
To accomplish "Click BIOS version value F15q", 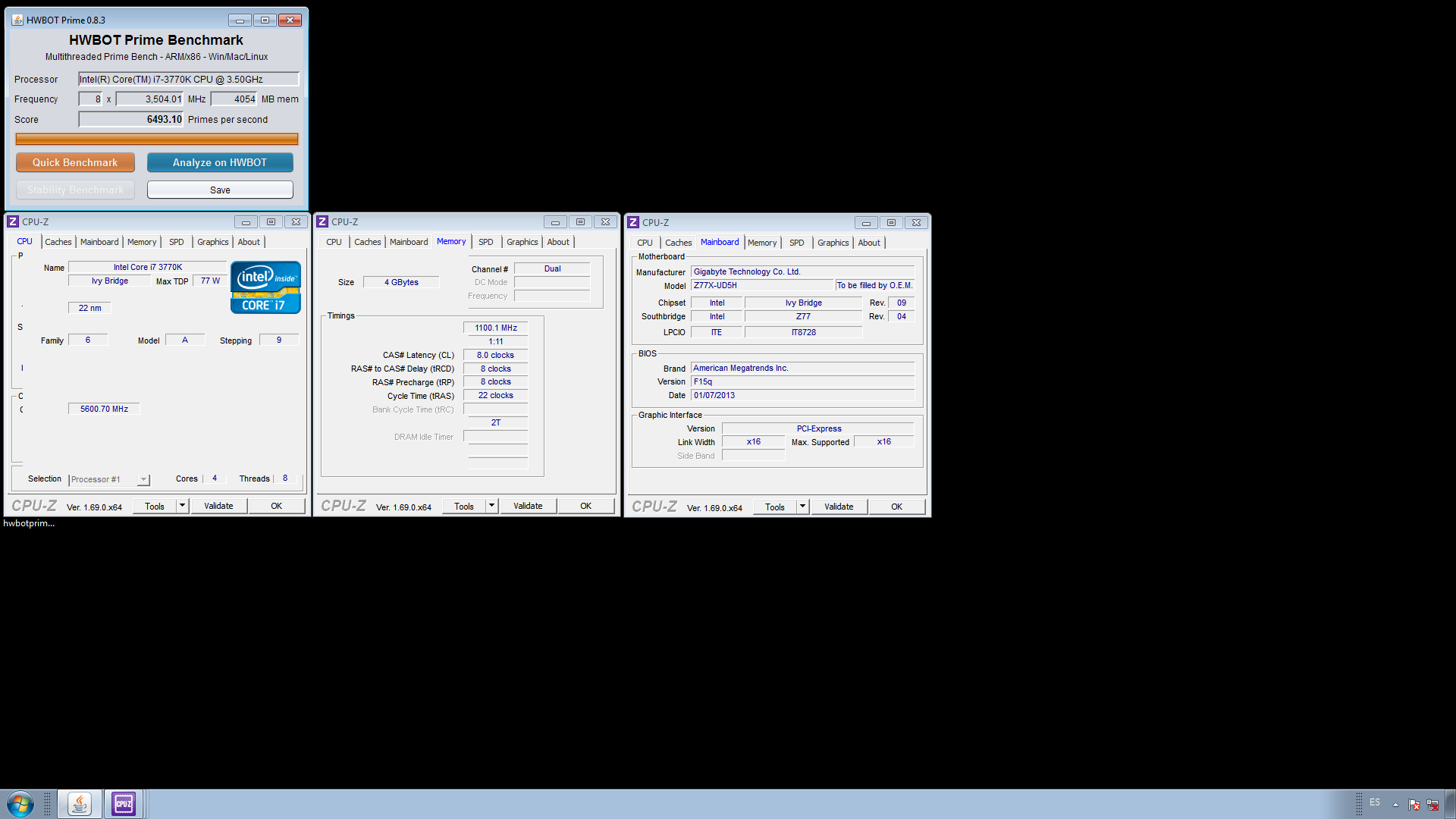I will click(x=803, y=381).
